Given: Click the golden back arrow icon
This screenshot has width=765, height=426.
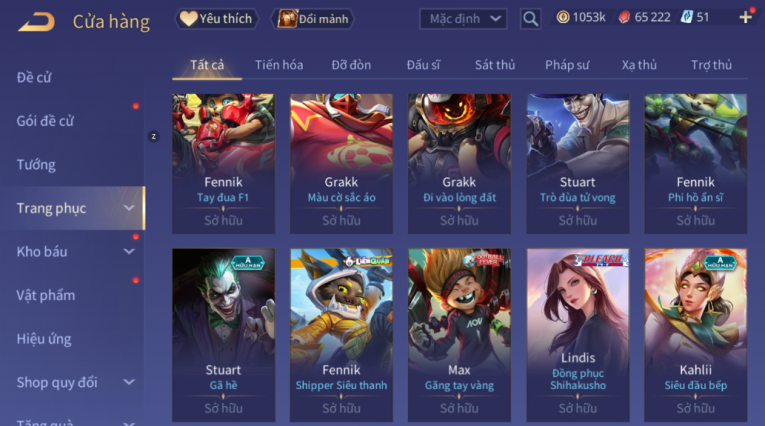Looking at the screenshot, I should [x=37, y=21].
